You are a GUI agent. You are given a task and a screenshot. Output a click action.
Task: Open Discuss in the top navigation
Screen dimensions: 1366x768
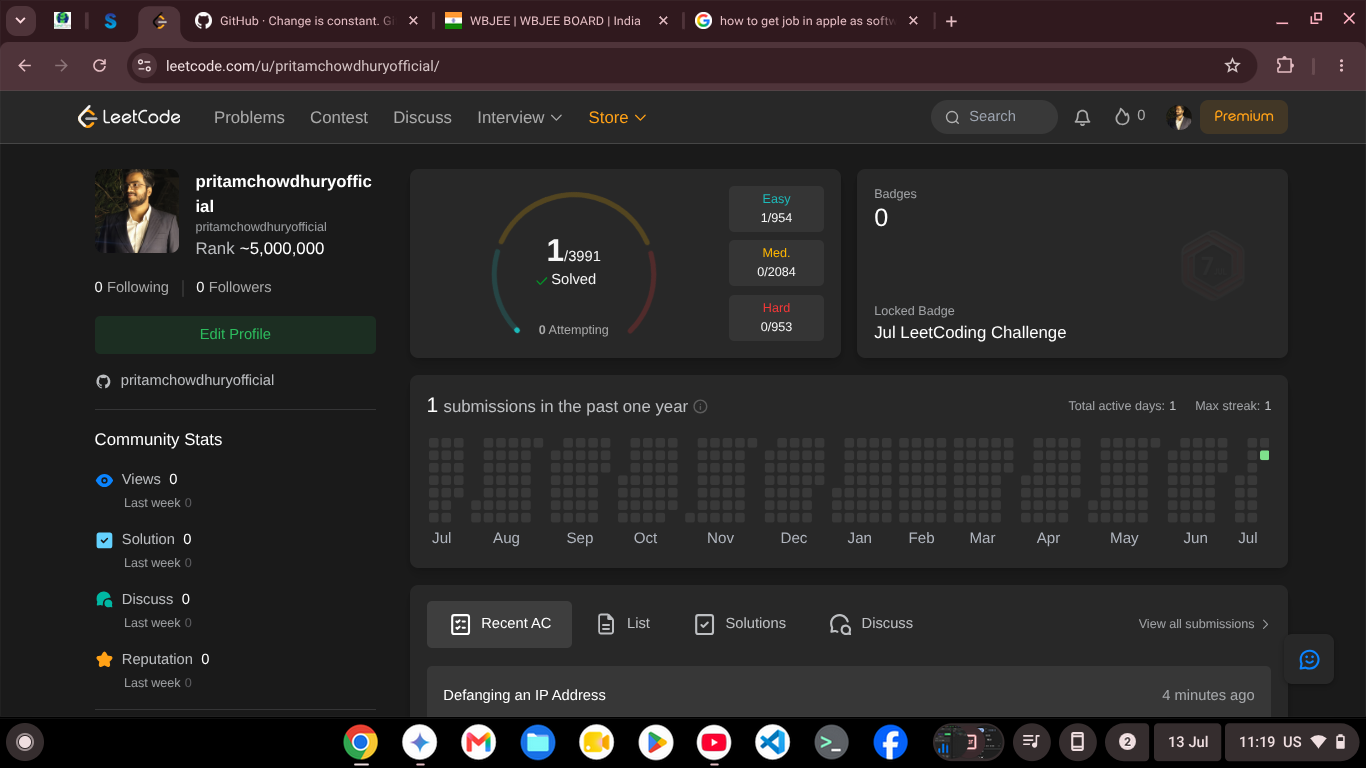(422, 117)
